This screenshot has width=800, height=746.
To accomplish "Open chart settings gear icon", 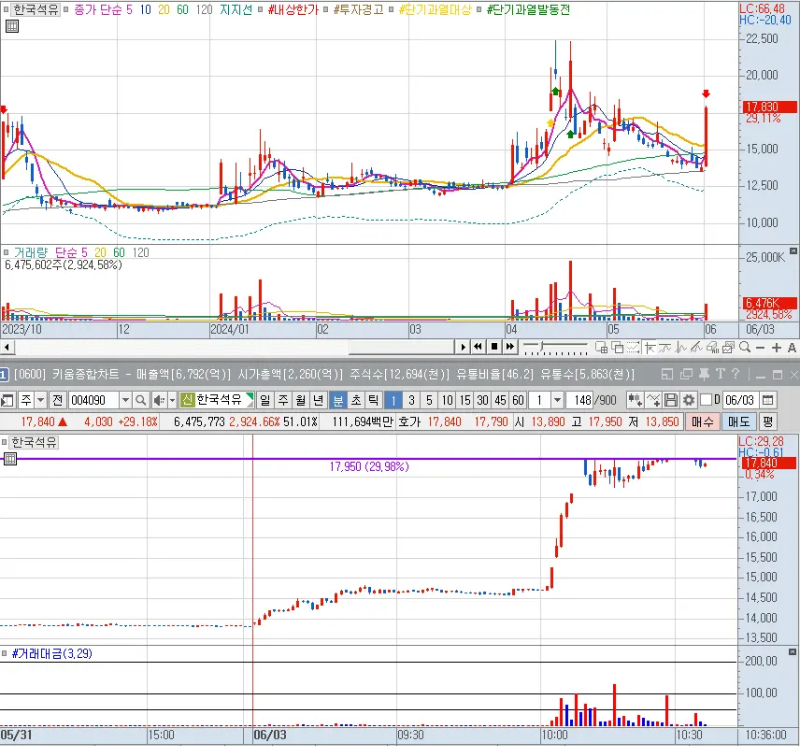I will tap(689, 400).
